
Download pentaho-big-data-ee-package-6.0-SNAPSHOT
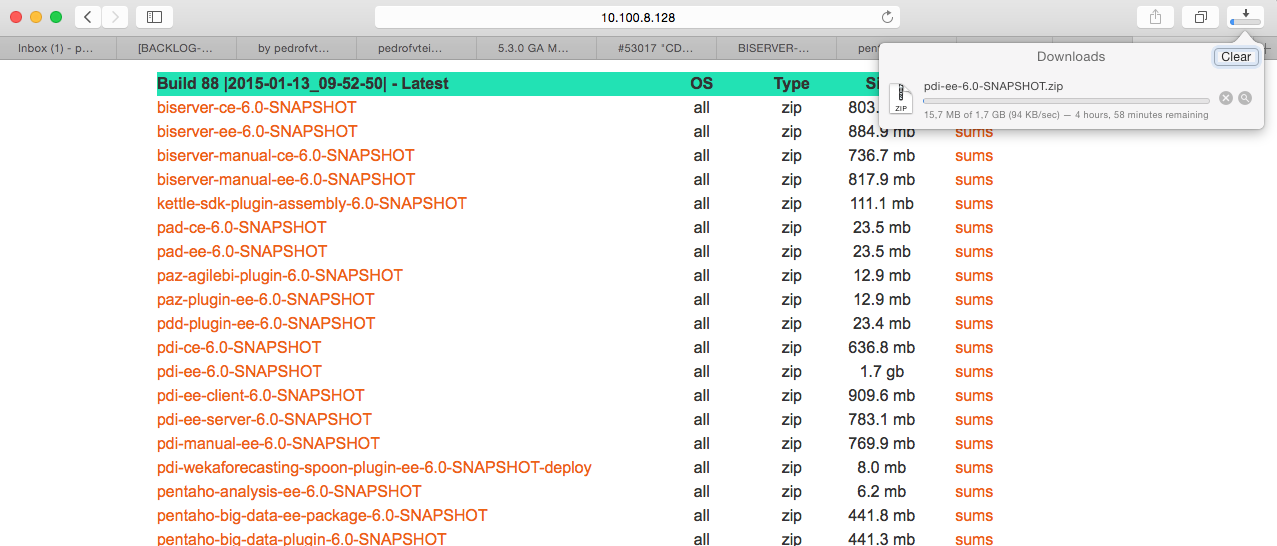click(322, 515)
